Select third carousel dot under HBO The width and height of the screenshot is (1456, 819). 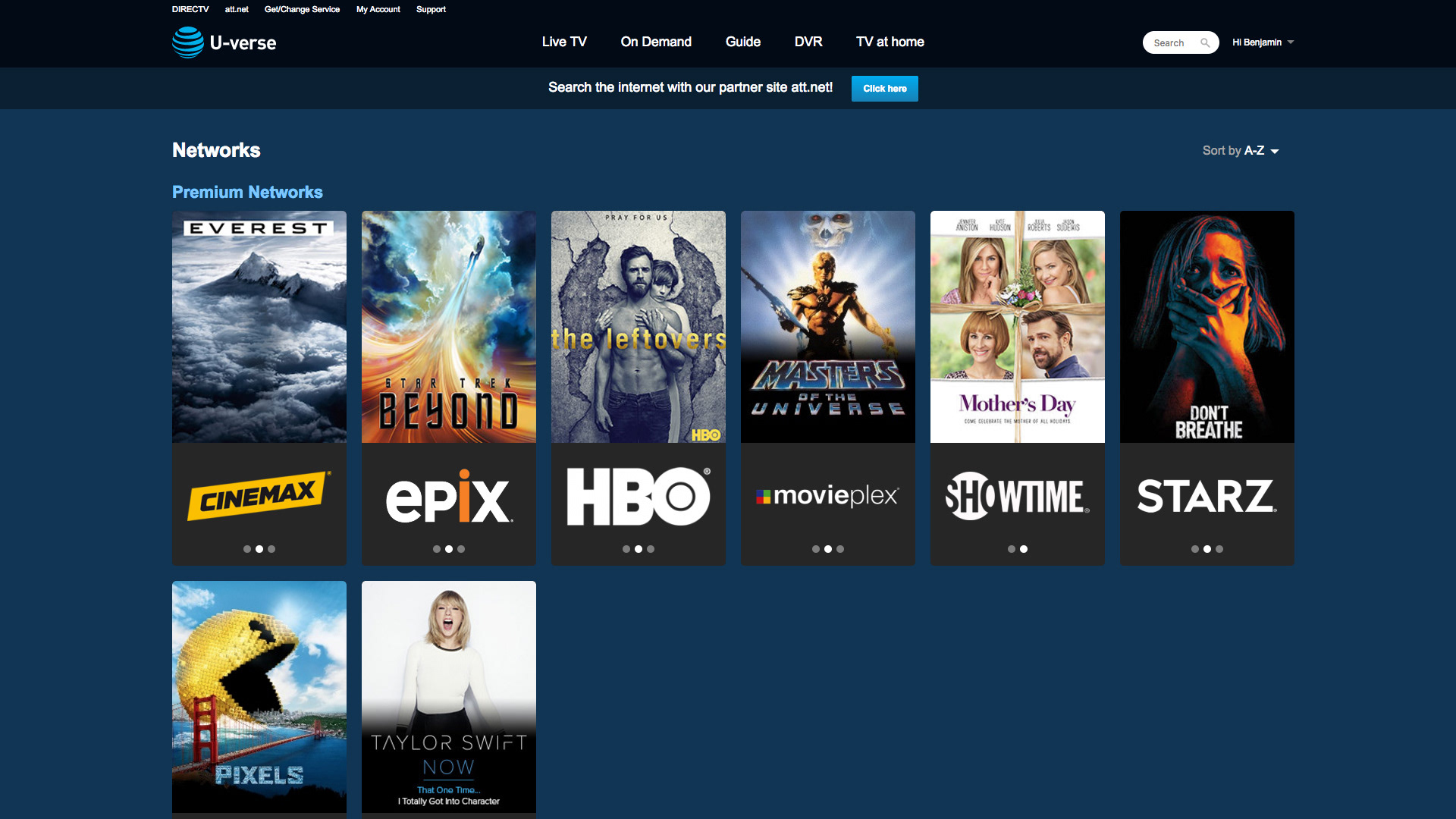pos(651,549)
